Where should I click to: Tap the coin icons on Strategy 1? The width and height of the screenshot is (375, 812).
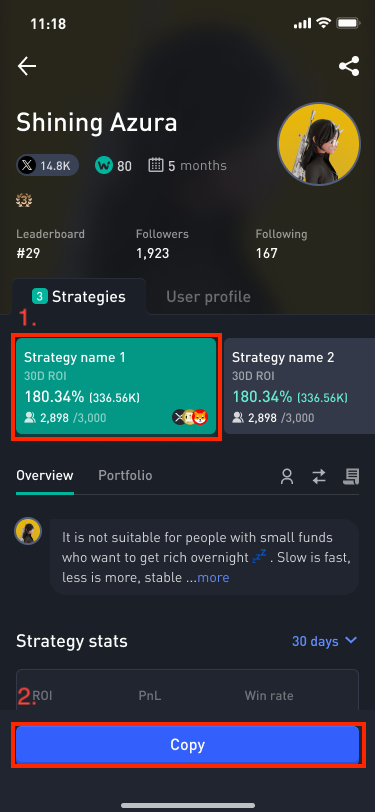190,417
